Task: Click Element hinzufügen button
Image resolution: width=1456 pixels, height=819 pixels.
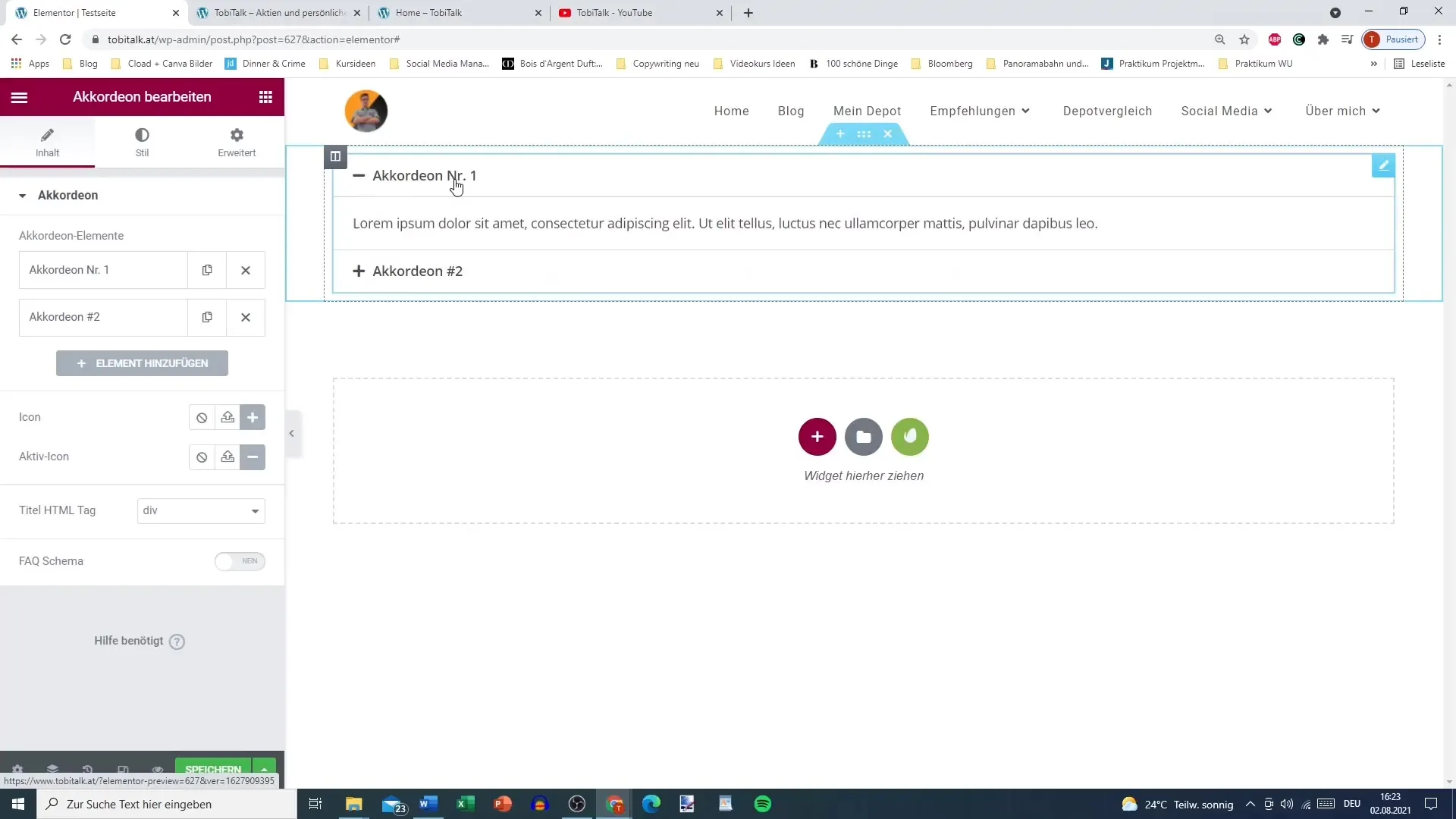Action: 142,363
